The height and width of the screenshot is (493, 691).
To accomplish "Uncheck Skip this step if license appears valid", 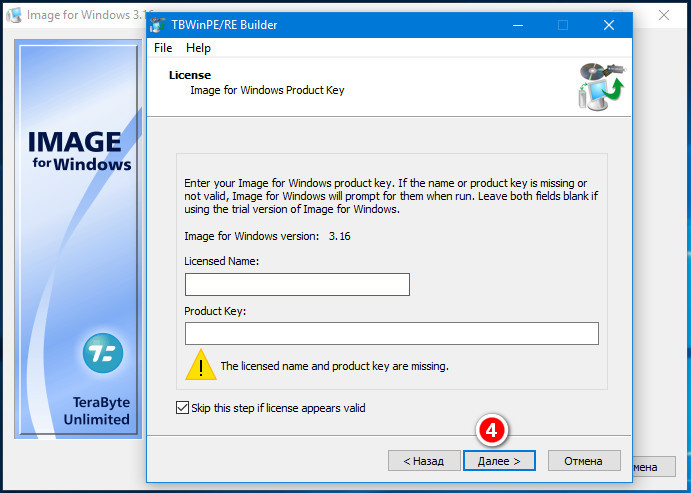I will 182,408.
